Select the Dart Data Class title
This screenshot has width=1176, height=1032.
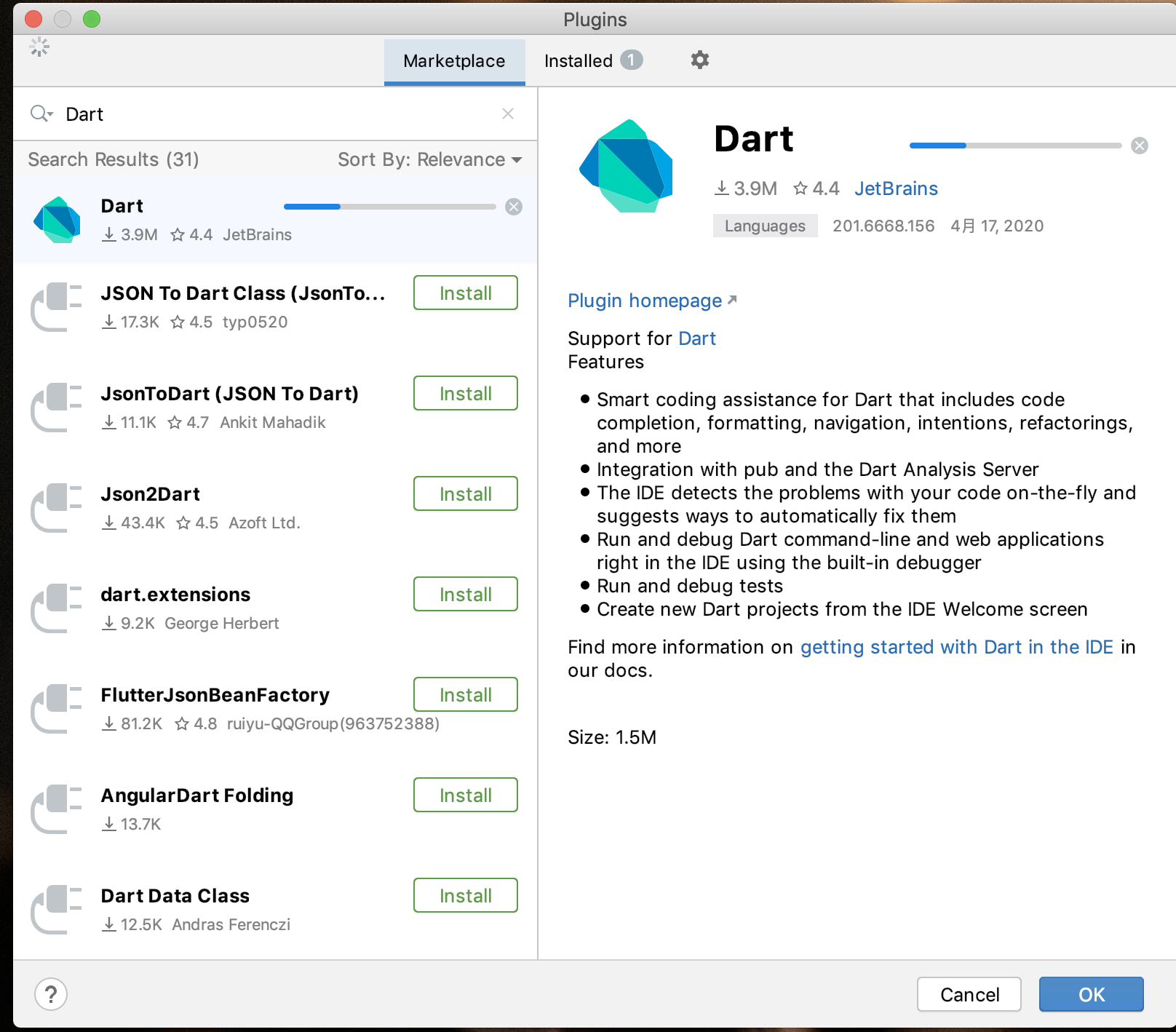pos(175,896)
